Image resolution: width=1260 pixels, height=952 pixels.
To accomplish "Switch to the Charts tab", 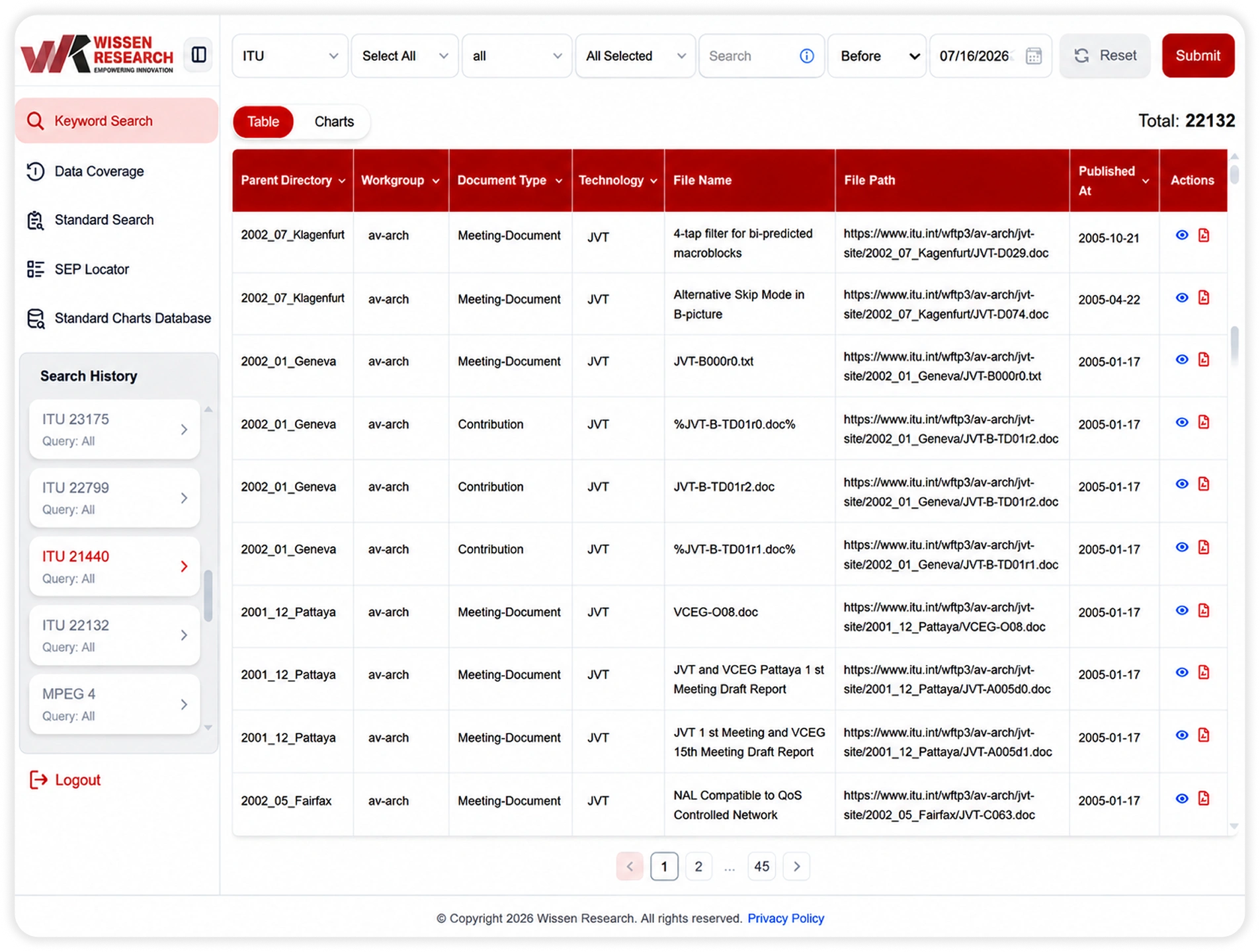I will [334, 122].
